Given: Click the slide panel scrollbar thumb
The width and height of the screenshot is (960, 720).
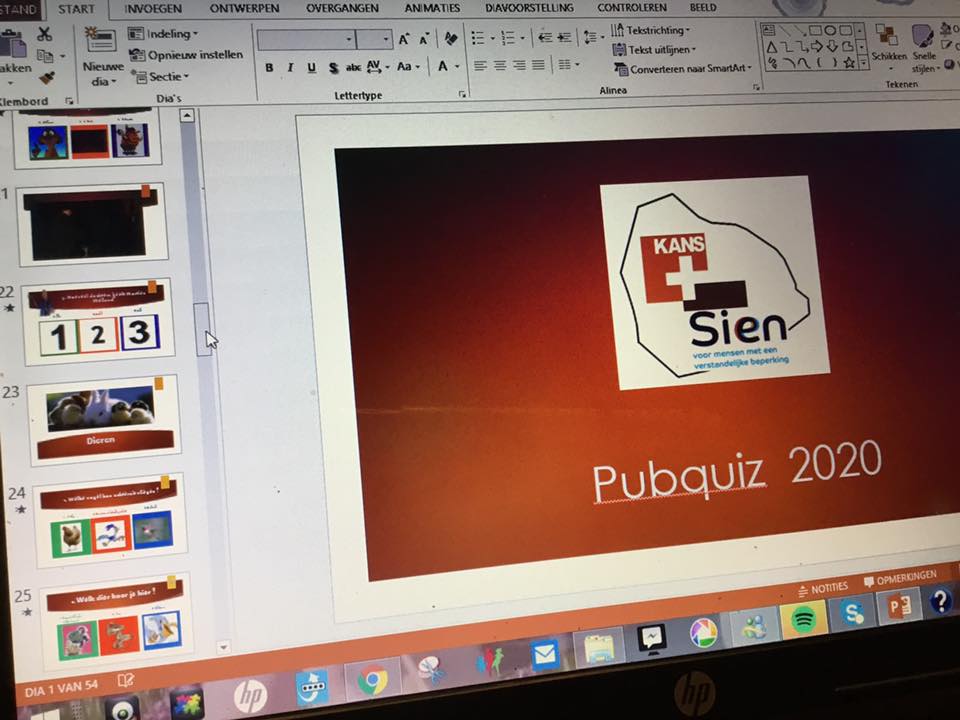Looking at the screenshot, I should 203,329.
